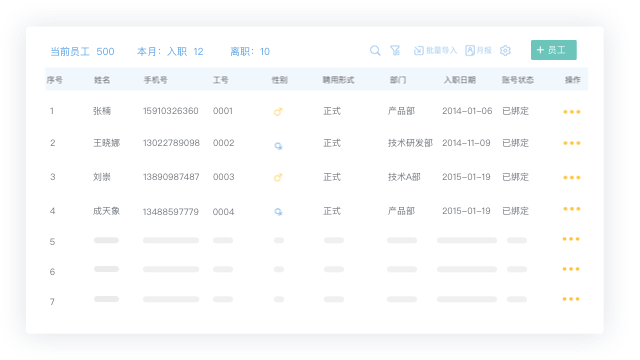
Task: Open the 月报 monthly report
Action: click(478, 51)
